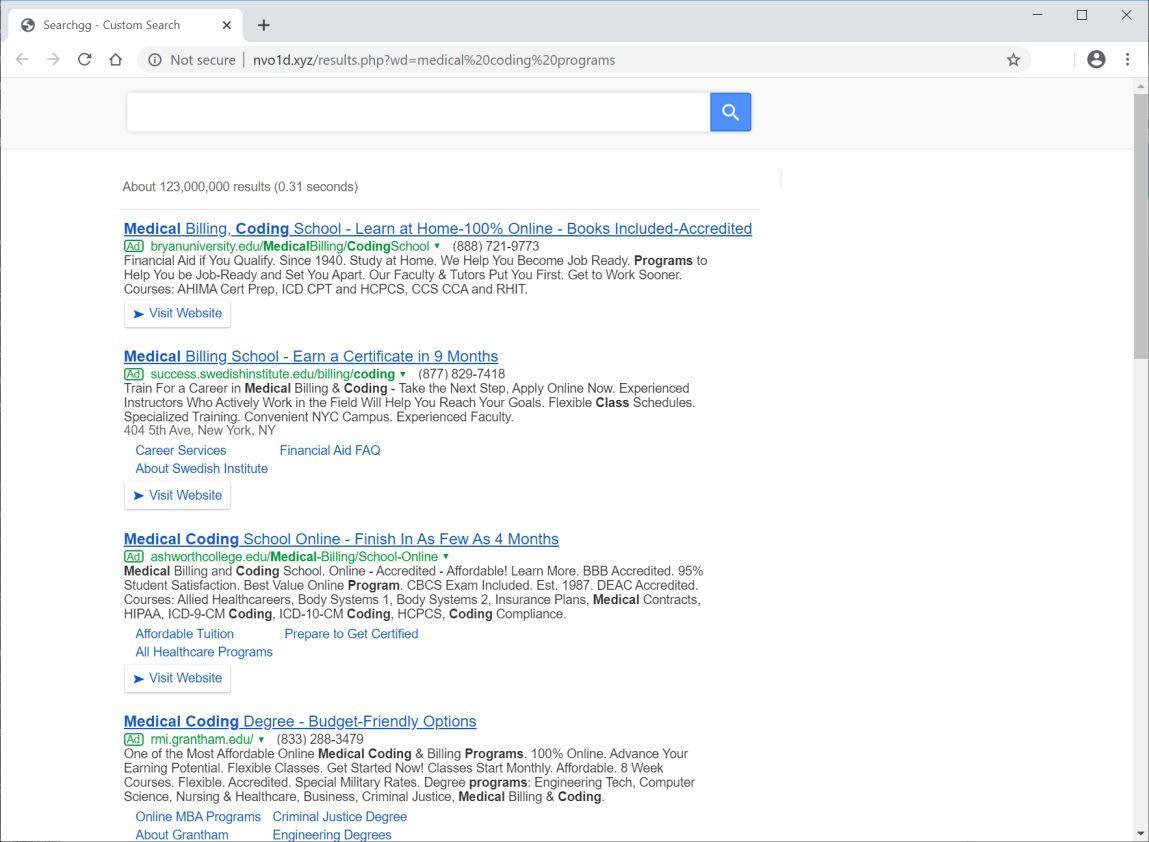Open the user profile avatar icon
1149x842 pixels.
tap(1096, 59)
